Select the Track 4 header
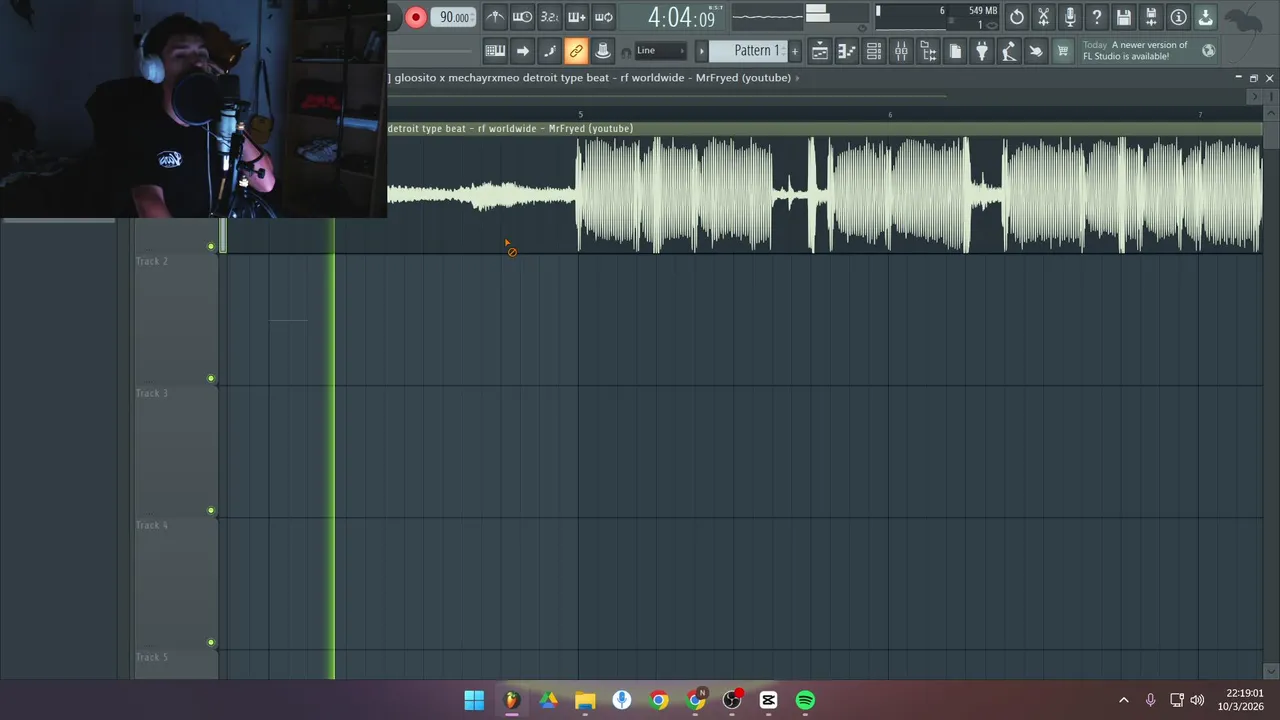The width and height of the screenshot is (1280, 720). [176, 583]
